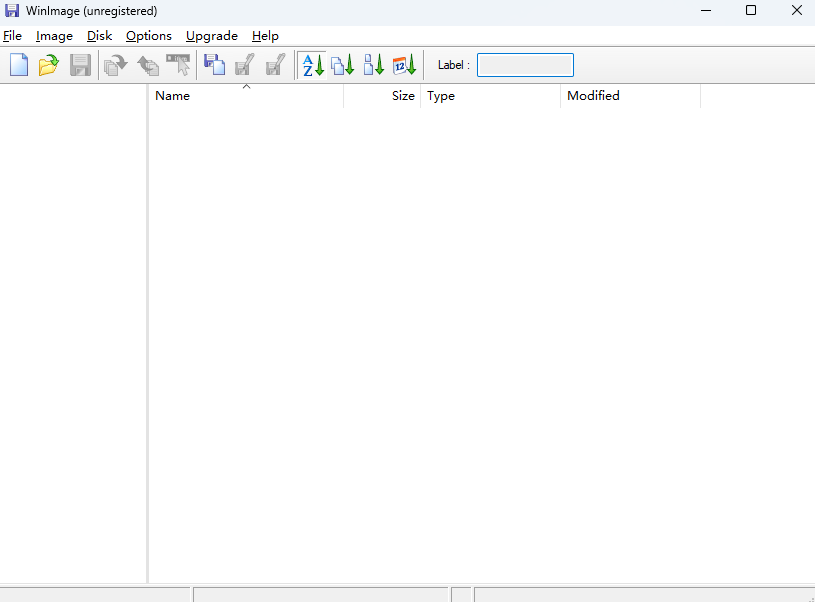Sort files by type
The height and width of the screenshot is (602, 815).
tap(342, 64)
